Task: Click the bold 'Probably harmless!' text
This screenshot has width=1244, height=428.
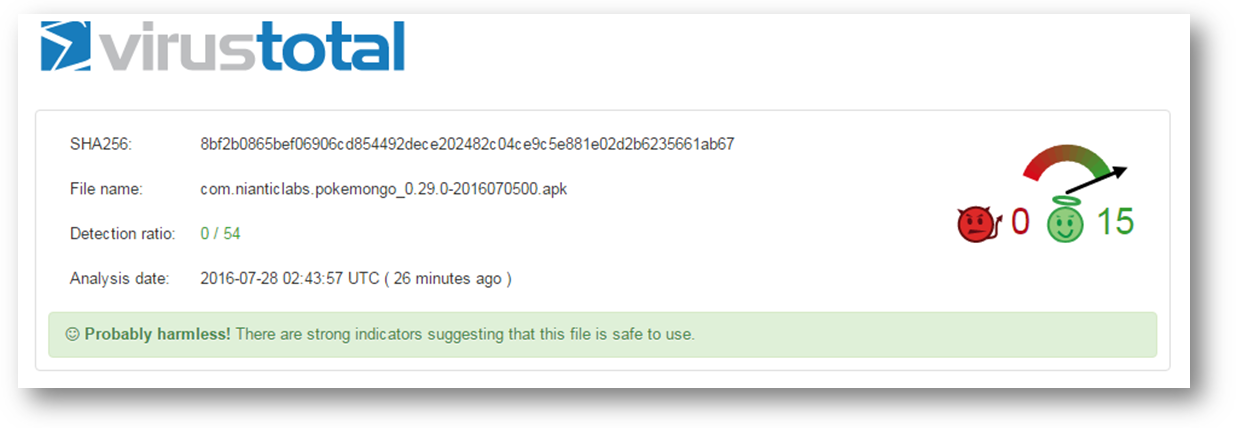Action: coord(157,334)
